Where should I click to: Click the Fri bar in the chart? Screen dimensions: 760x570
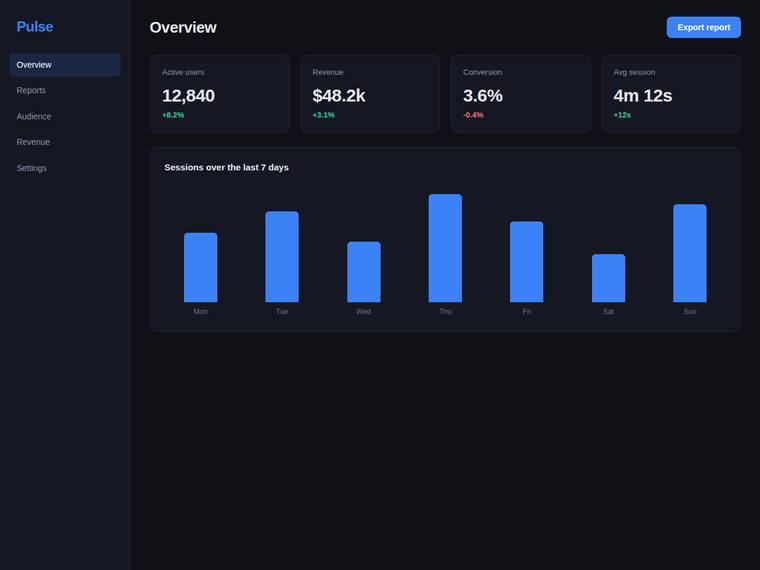527,262
